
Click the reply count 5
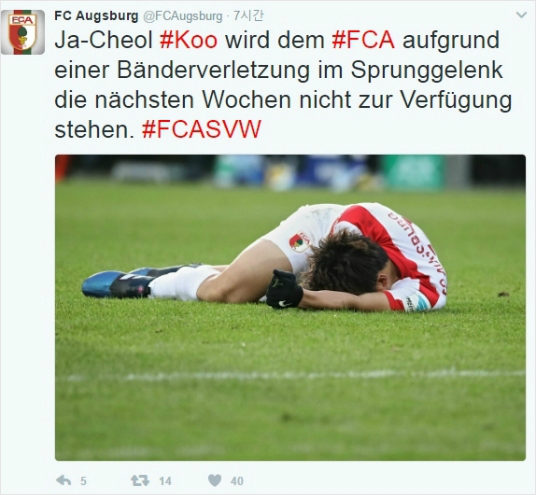83,481
